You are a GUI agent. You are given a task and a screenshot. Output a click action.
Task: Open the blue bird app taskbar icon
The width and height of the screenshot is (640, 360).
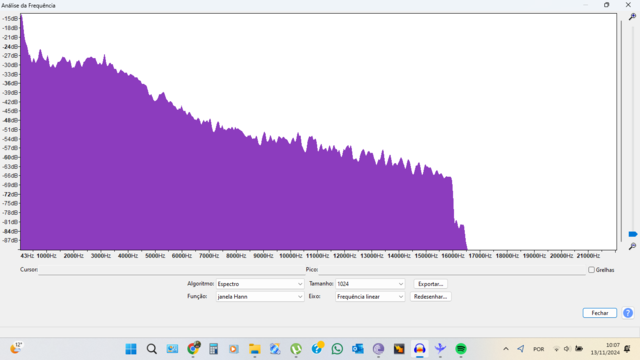(x=440, y=349)
